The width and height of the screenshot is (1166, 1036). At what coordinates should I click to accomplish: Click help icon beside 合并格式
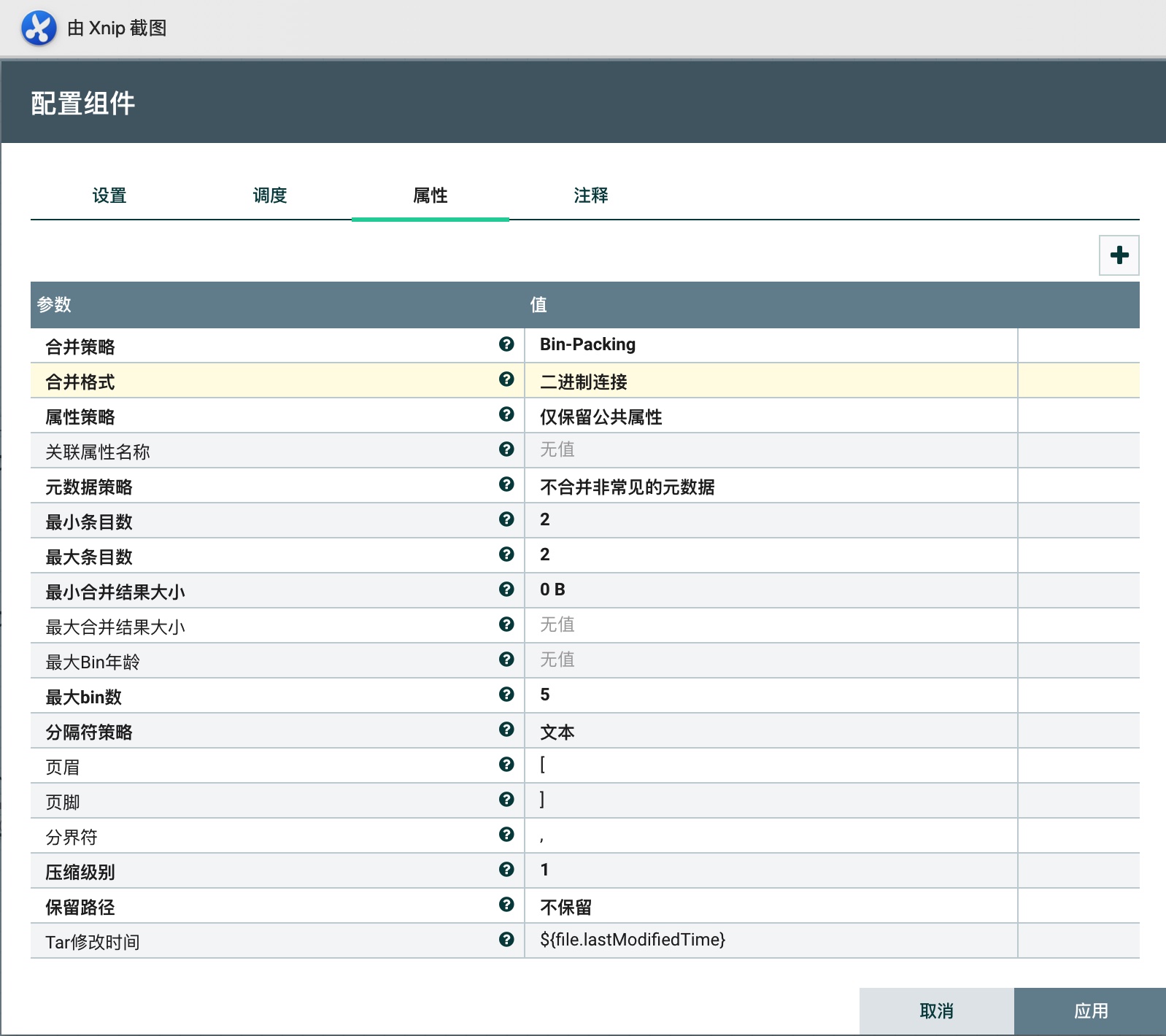pos(506,379)
